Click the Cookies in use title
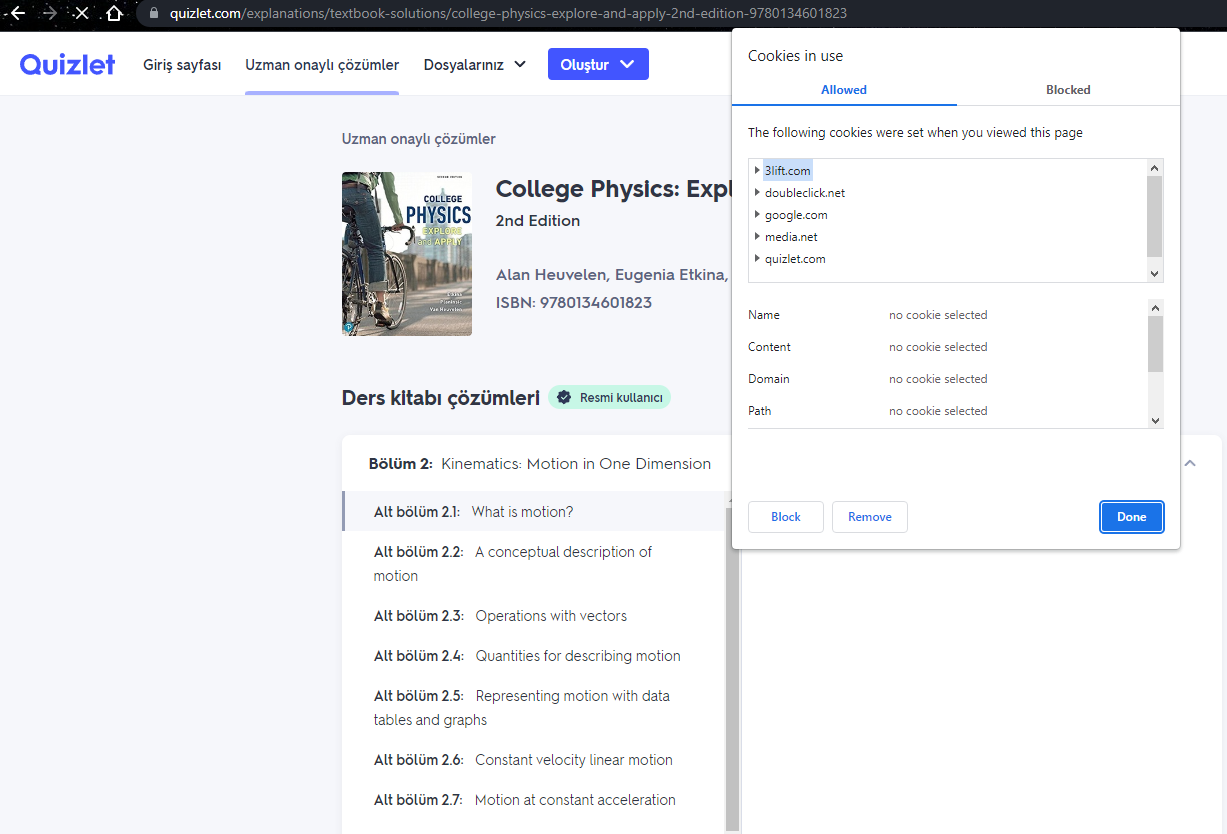1227x834 pixels. pos(796,56)
